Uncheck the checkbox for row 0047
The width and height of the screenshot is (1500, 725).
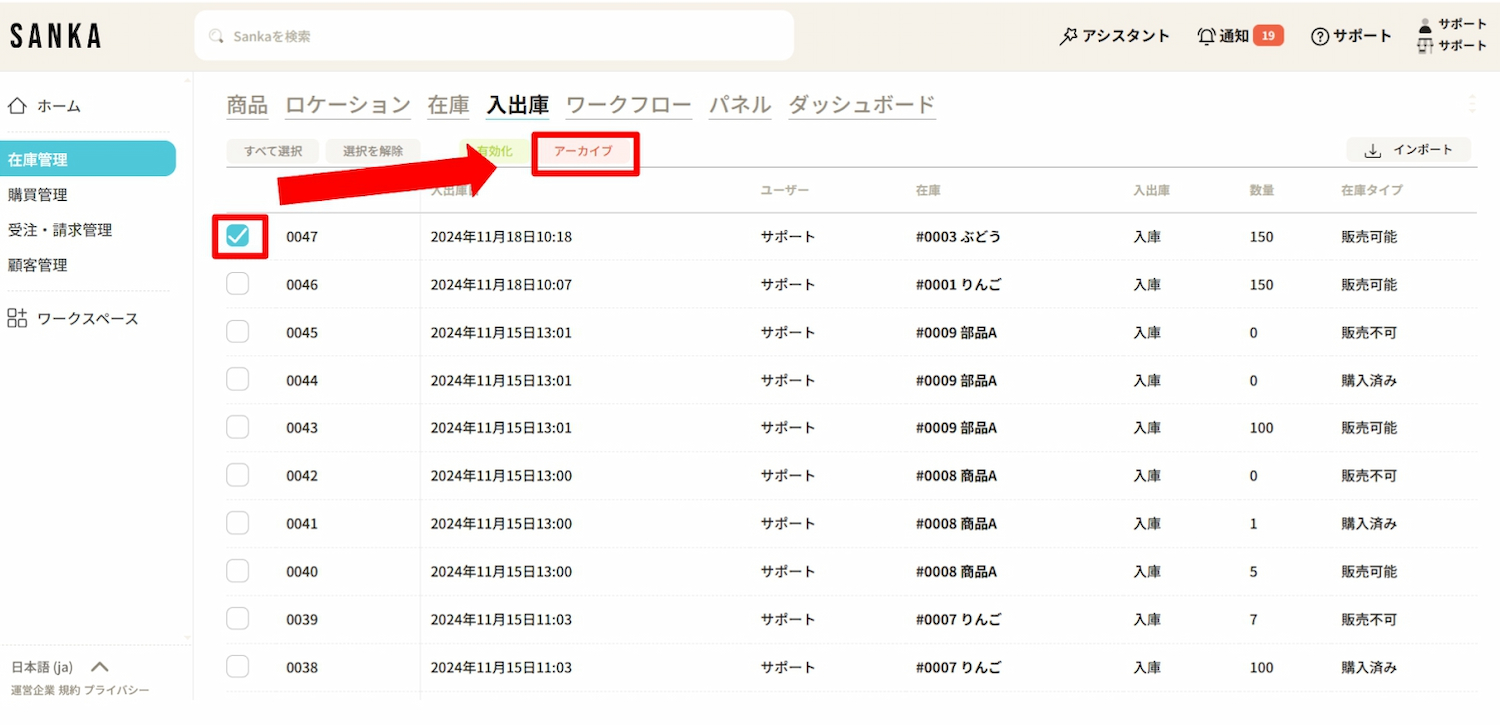238,236
